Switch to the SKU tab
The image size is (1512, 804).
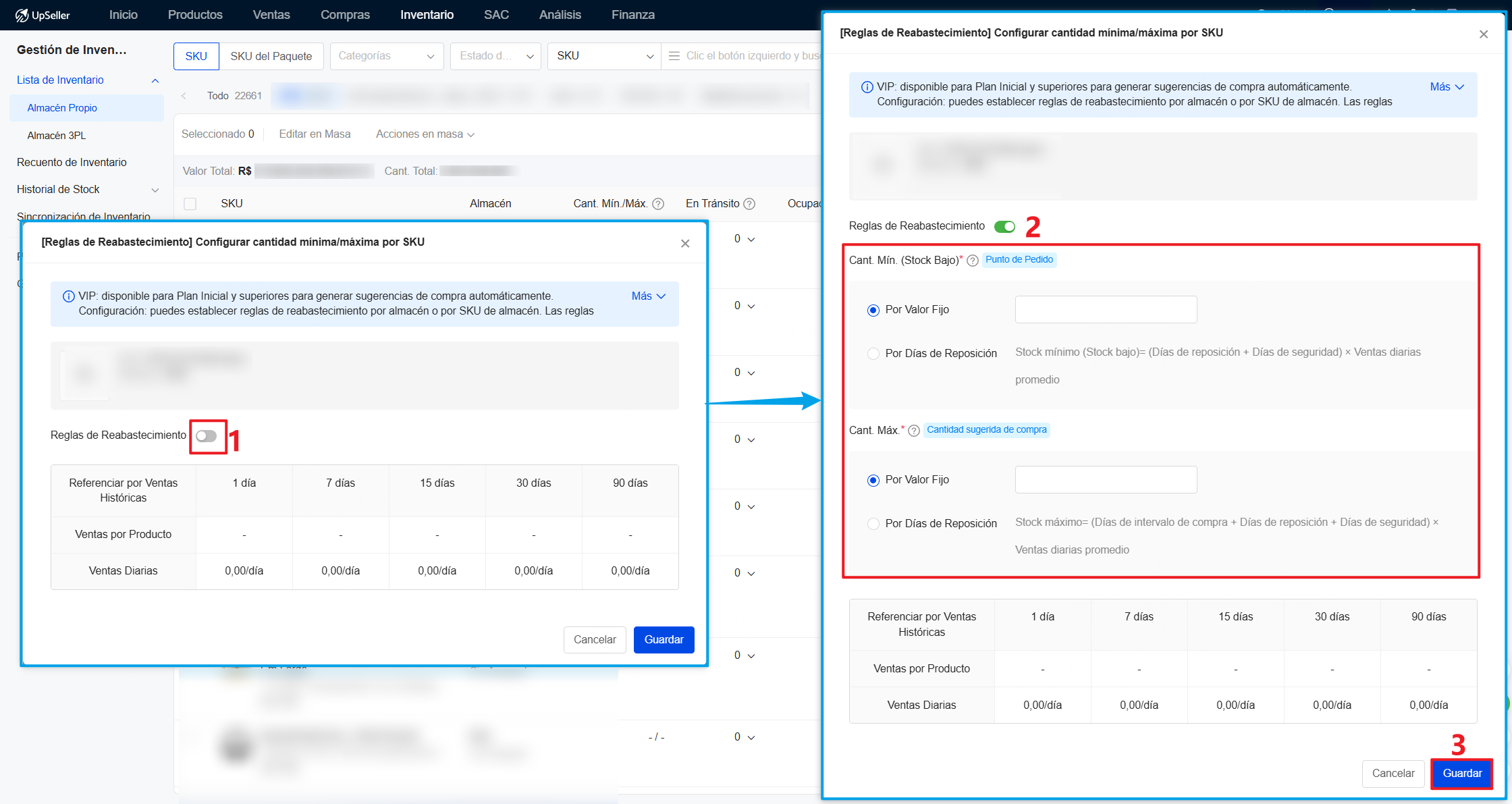[x=196, y=56]
